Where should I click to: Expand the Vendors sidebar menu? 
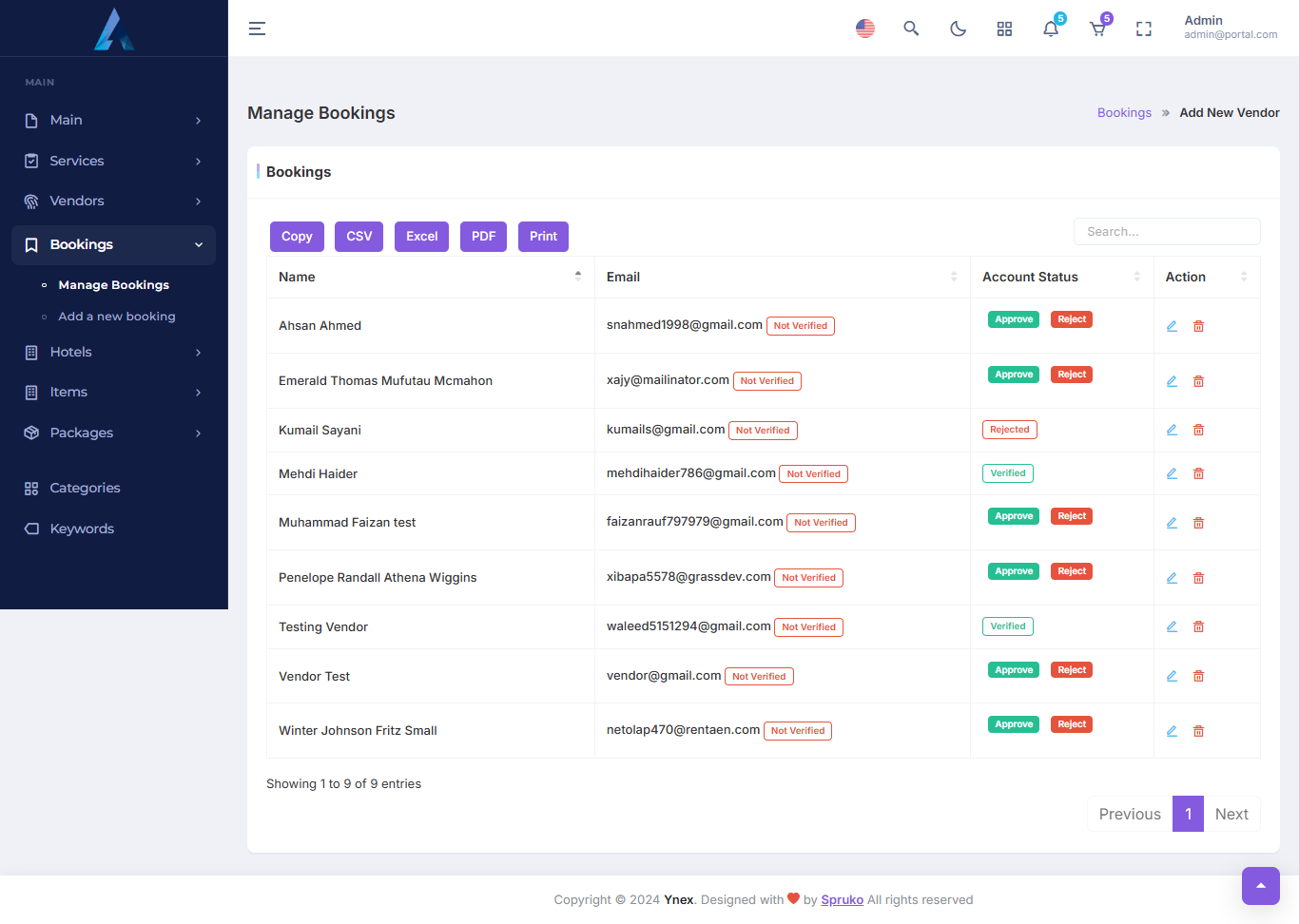113,201
